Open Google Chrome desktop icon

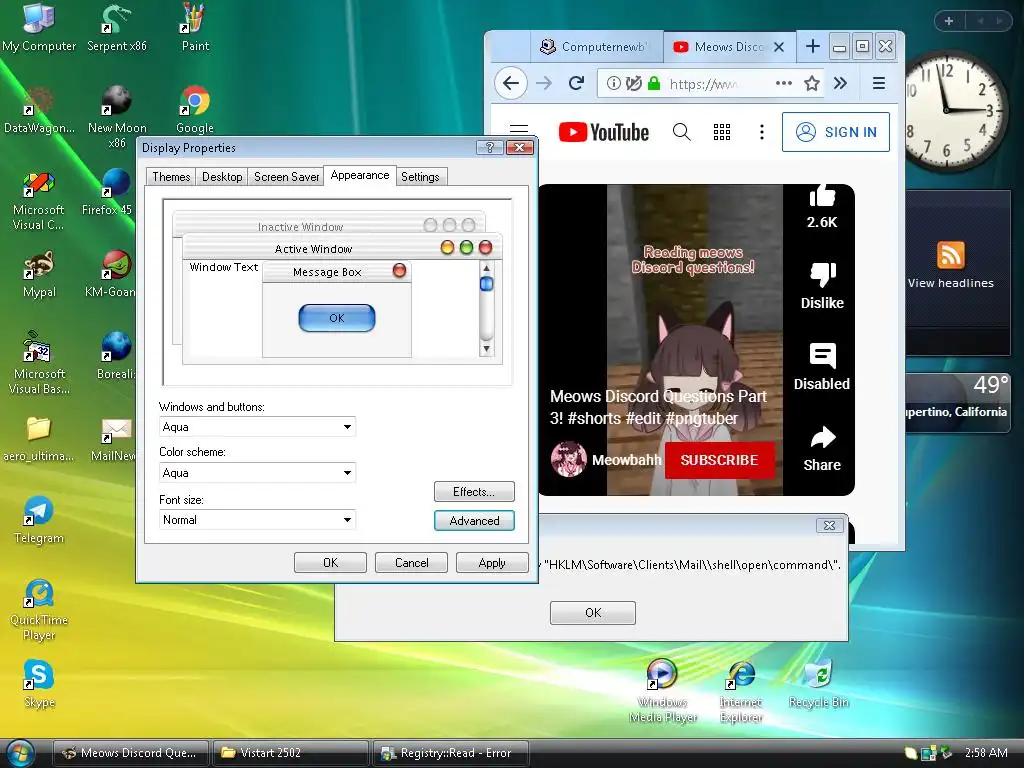pyautogui.click(x=195, y=110)
